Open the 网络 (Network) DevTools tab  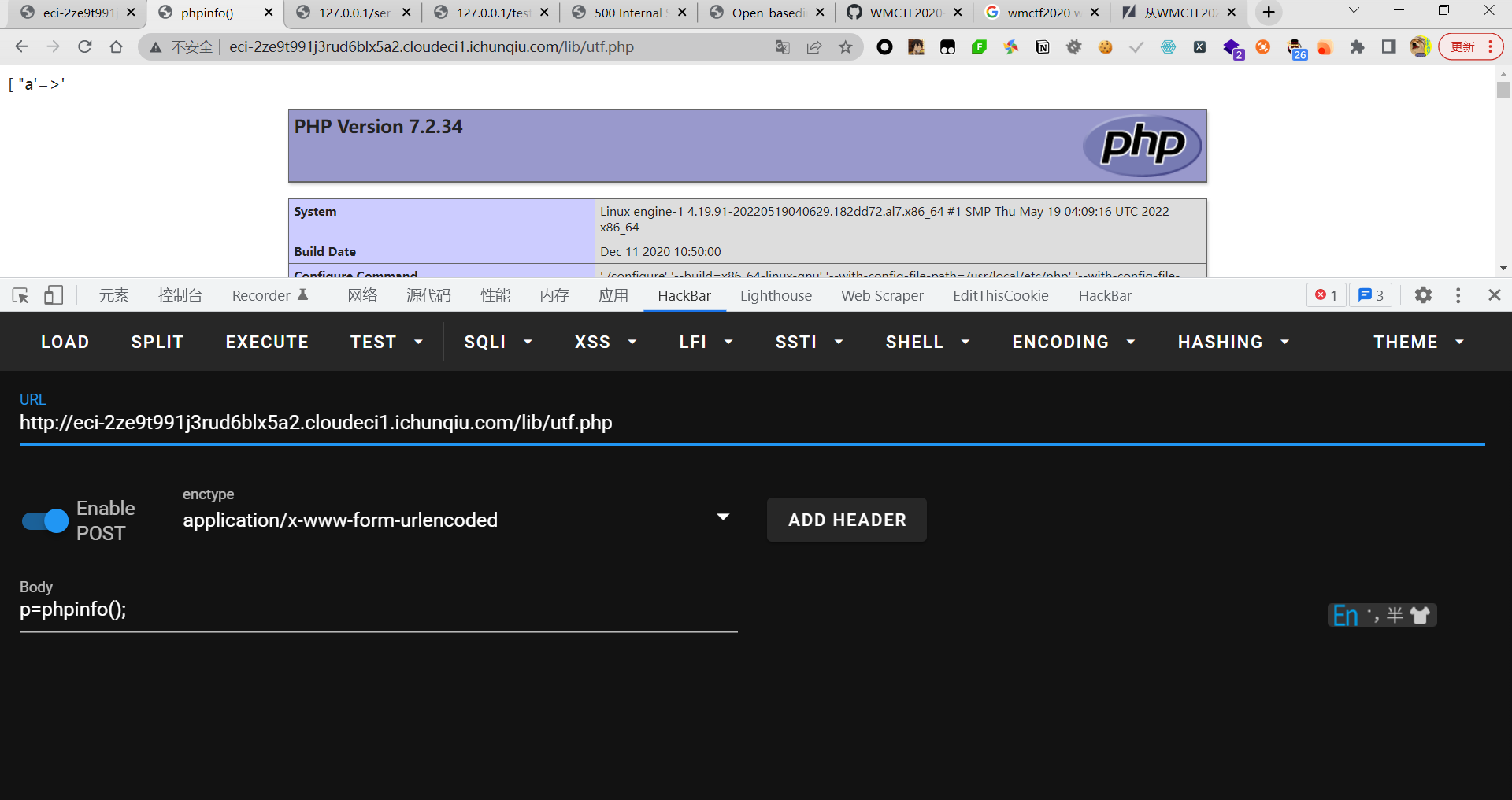point(362,295)
